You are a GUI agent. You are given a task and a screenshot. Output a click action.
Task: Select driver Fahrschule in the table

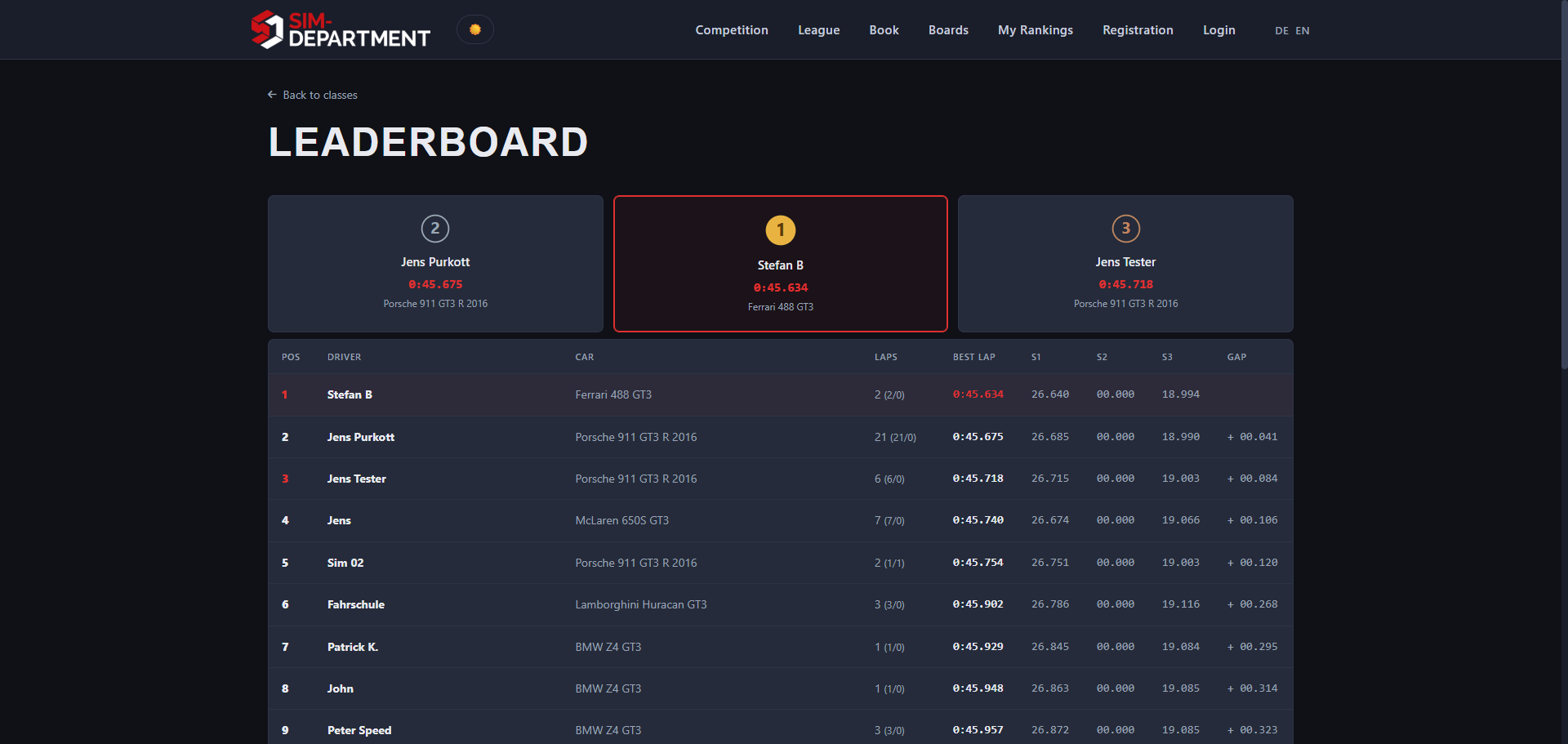356,604
